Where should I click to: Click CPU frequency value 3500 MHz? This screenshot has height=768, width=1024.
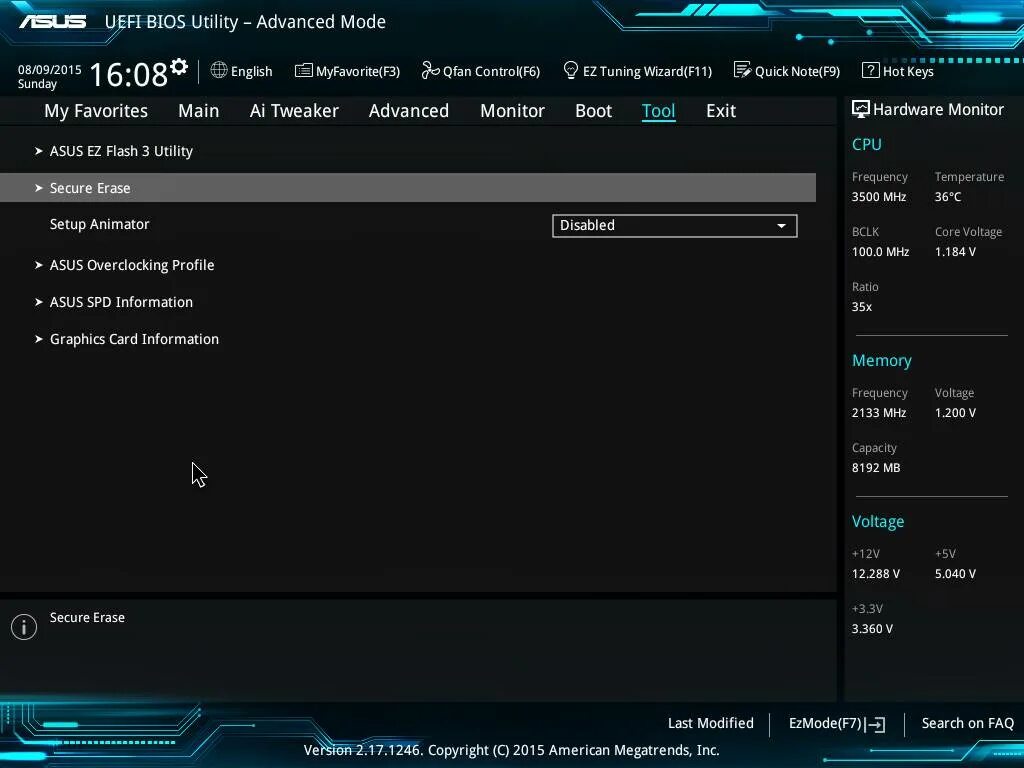click(879, 197)
